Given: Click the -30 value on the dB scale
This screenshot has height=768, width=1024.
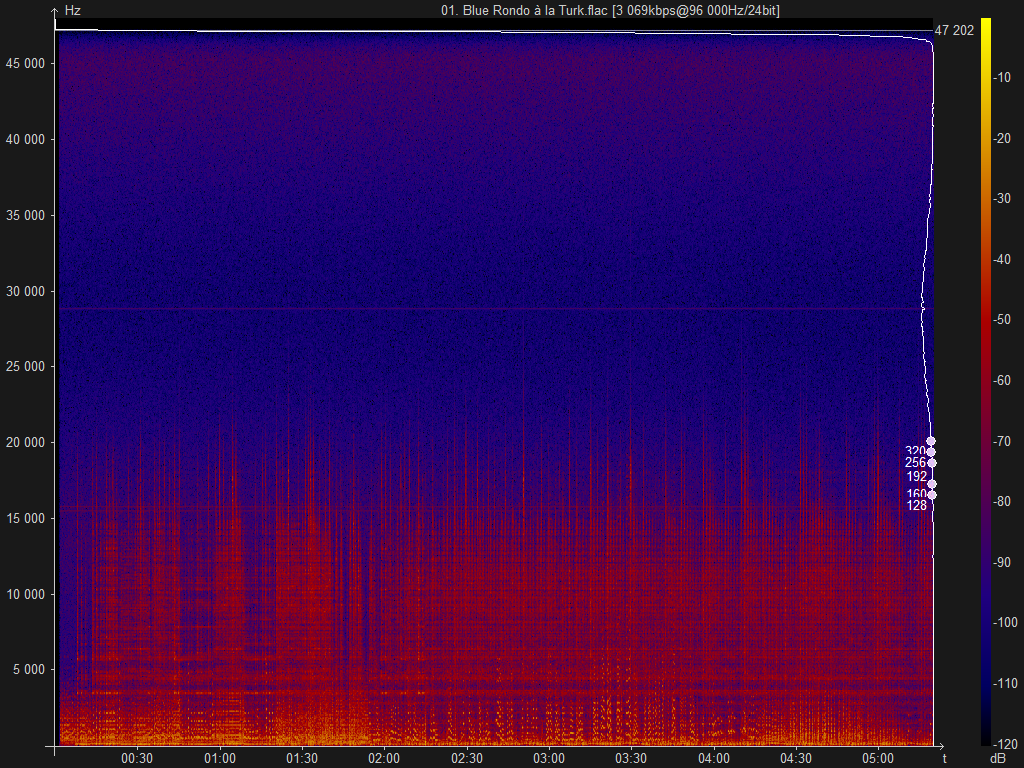Looking at the screenshot, I should point(1002,199).
